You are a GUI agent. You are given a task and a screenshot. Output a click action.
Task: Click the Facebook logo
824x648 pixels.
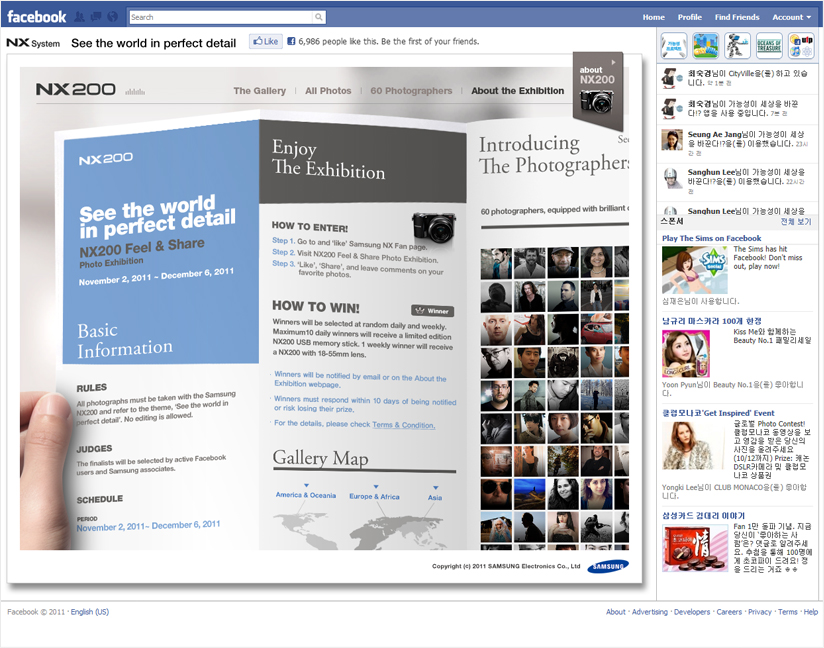click(x=36, y=17)
